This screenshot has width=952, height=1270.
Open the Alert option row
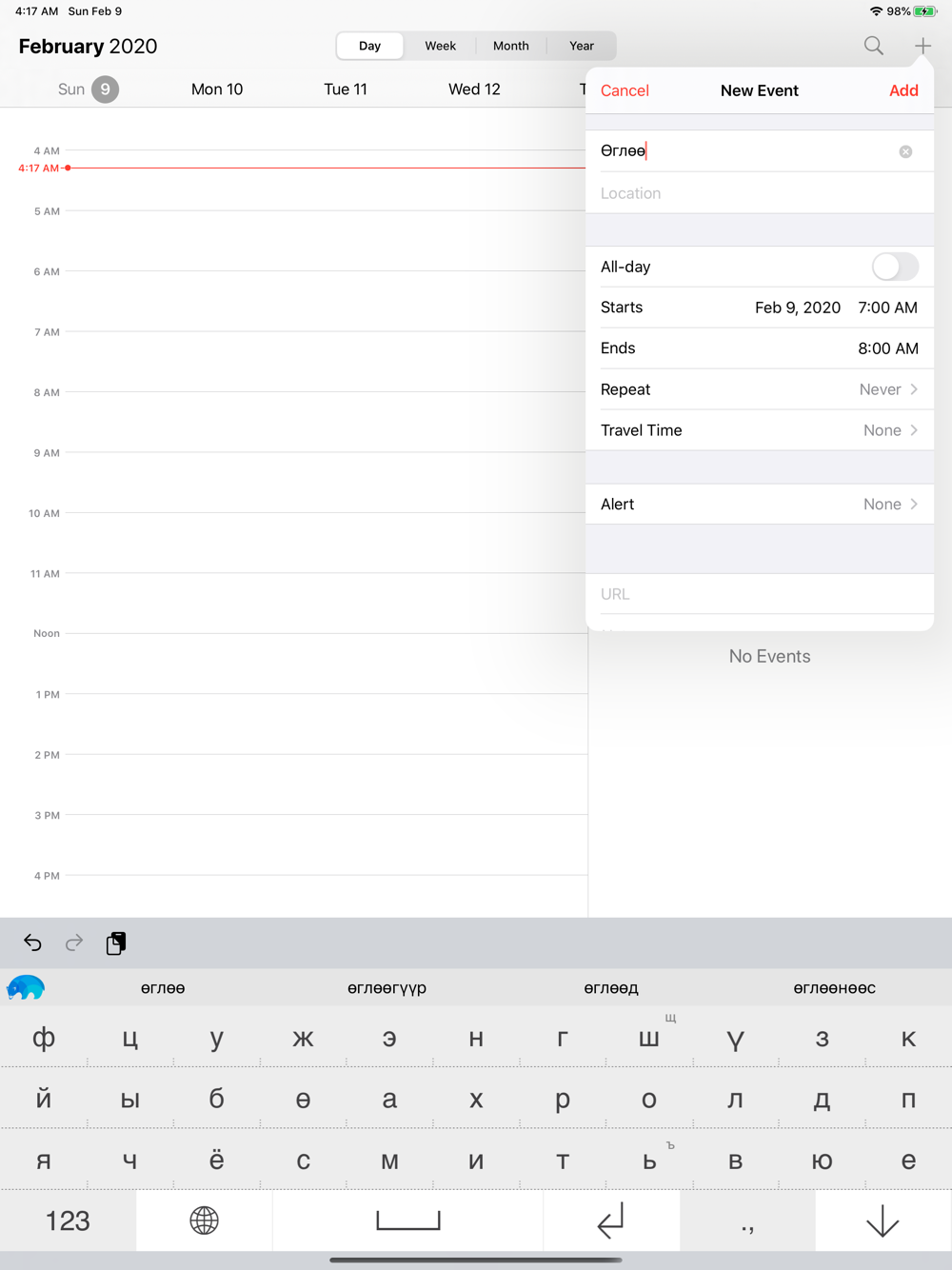[x=760, y=505]
